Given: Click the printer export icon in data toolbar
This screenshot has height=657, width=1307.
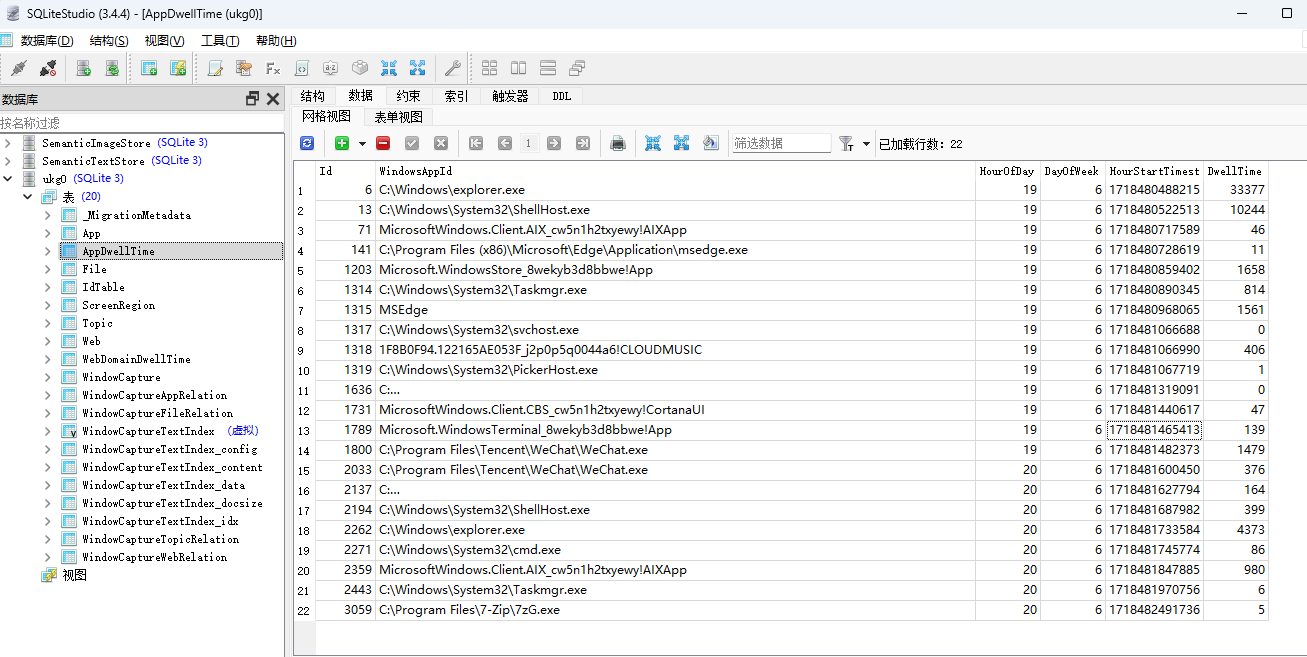Looking at the screenshot, I should tap(618, 143).
